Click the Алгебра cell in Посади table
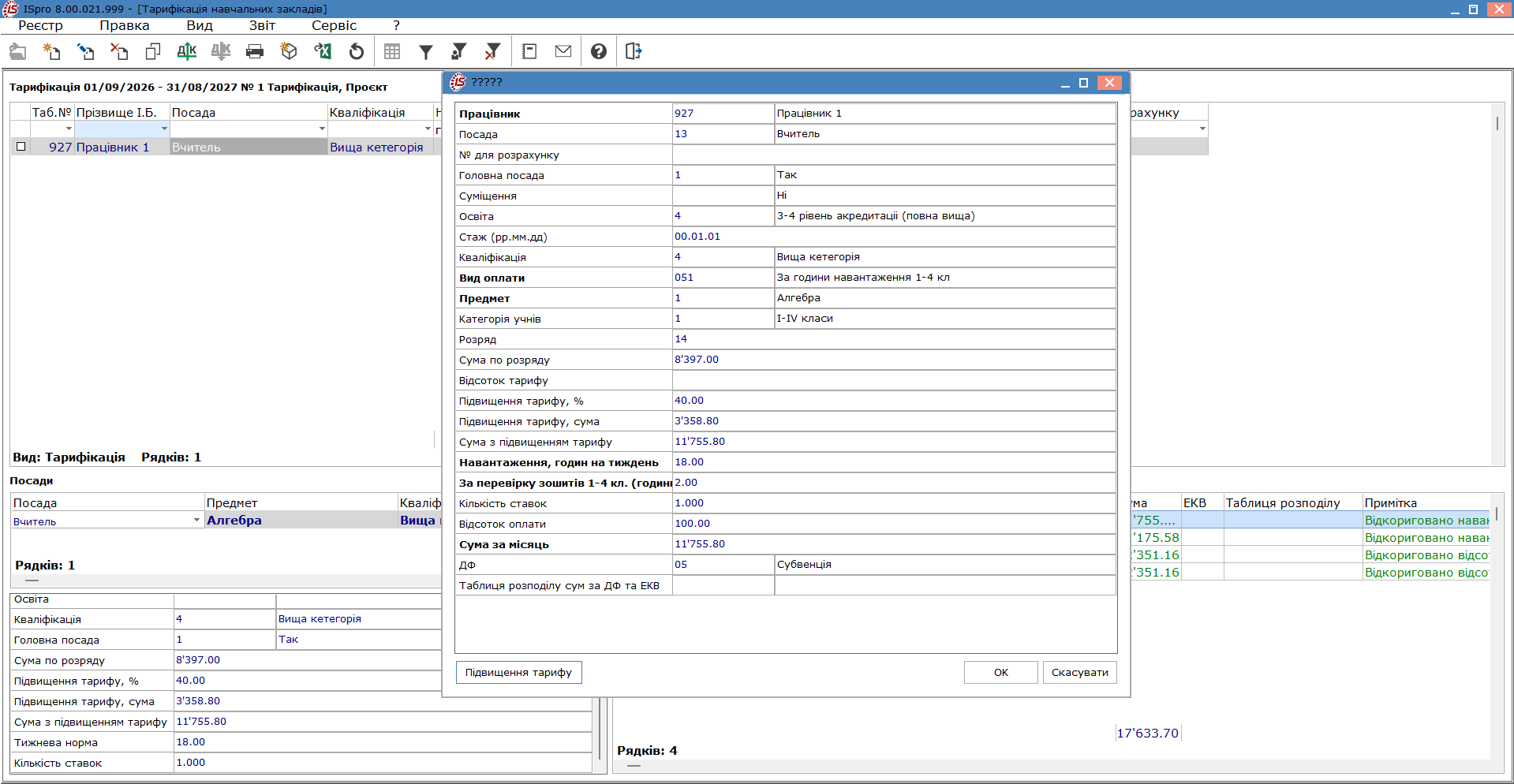Image resolution: width=1514 pixels, height=784 pixels. coord(301,521)
